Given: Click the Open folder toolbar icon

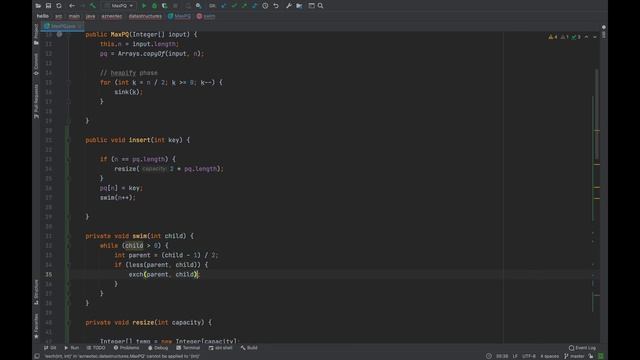Looking at the screenshot, I should [x=38, y=6].
